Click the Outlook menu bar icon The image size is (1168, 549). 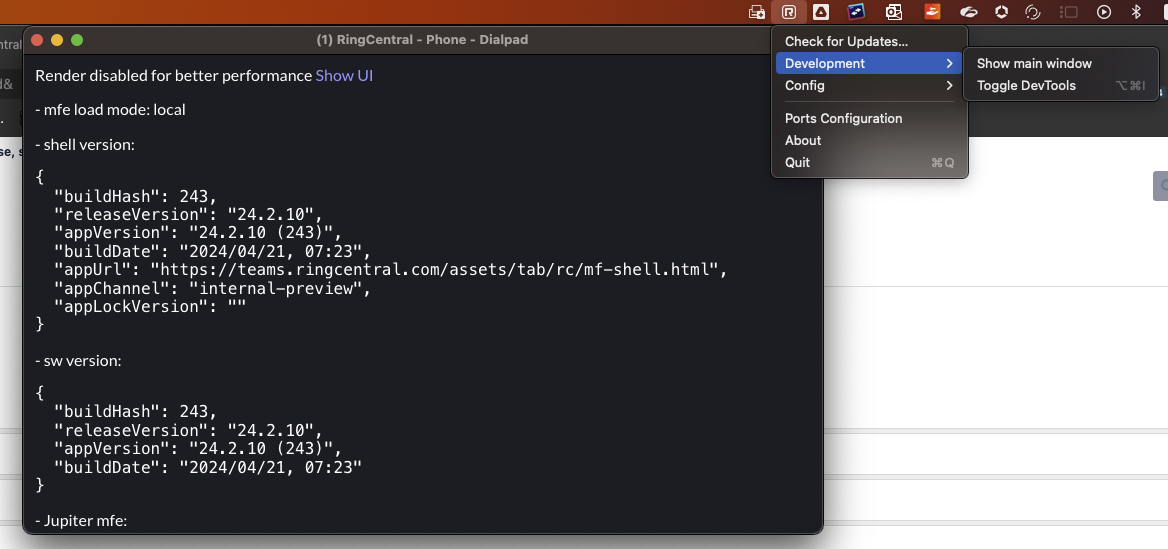point(894,12)
